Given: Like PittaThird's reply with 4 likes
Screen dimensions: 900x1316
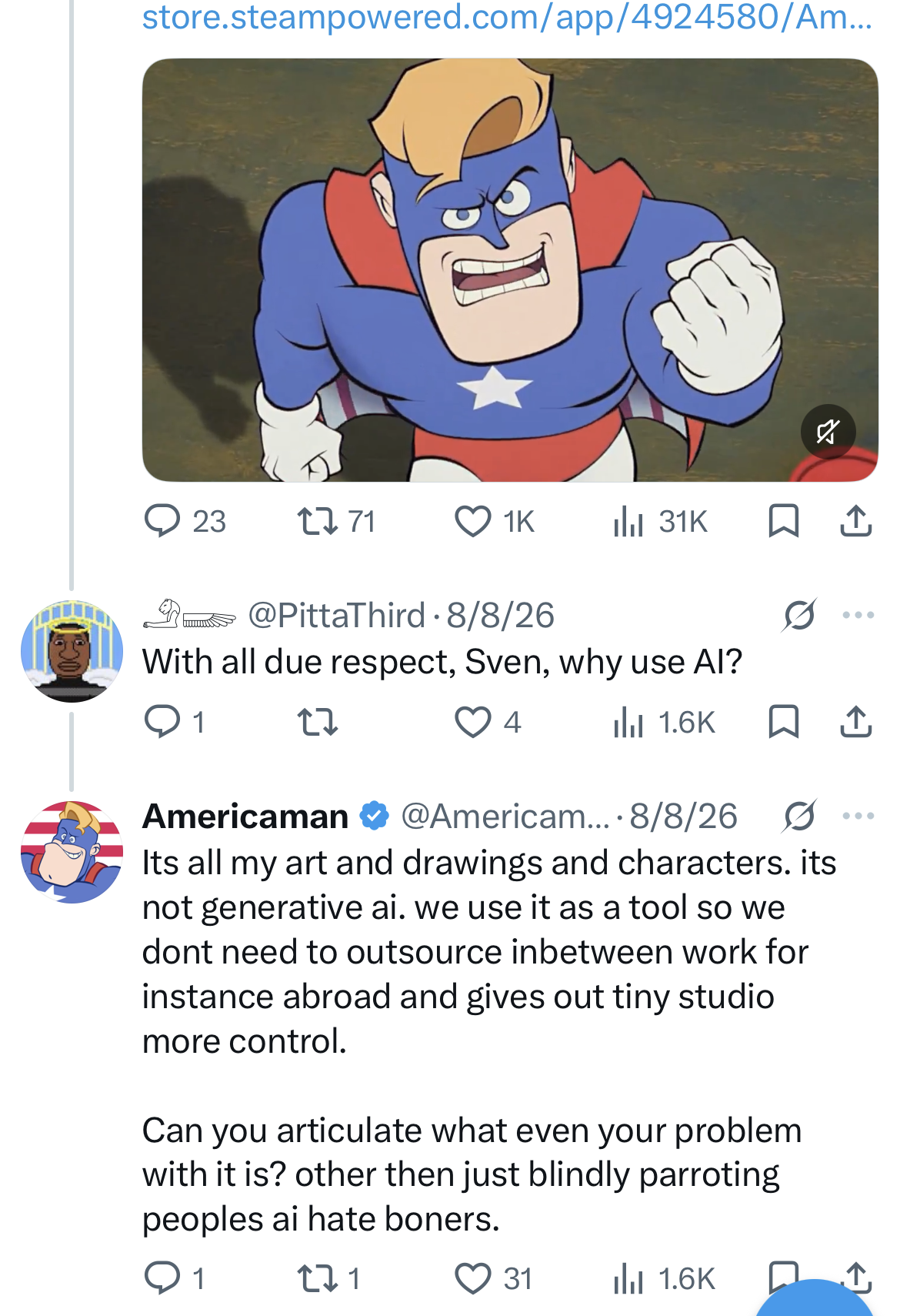Looking at the screenshot, I should [488, 722].
